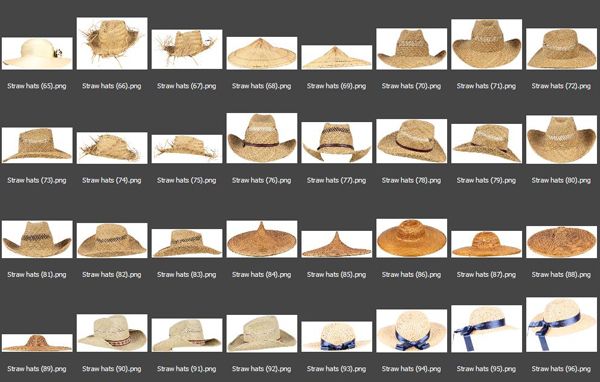This screenshot has height=382, width=600.
Task: Select the orange wide-brim hat Straw hats (86)
Action: pyautogui.click(x=411, y=238)
